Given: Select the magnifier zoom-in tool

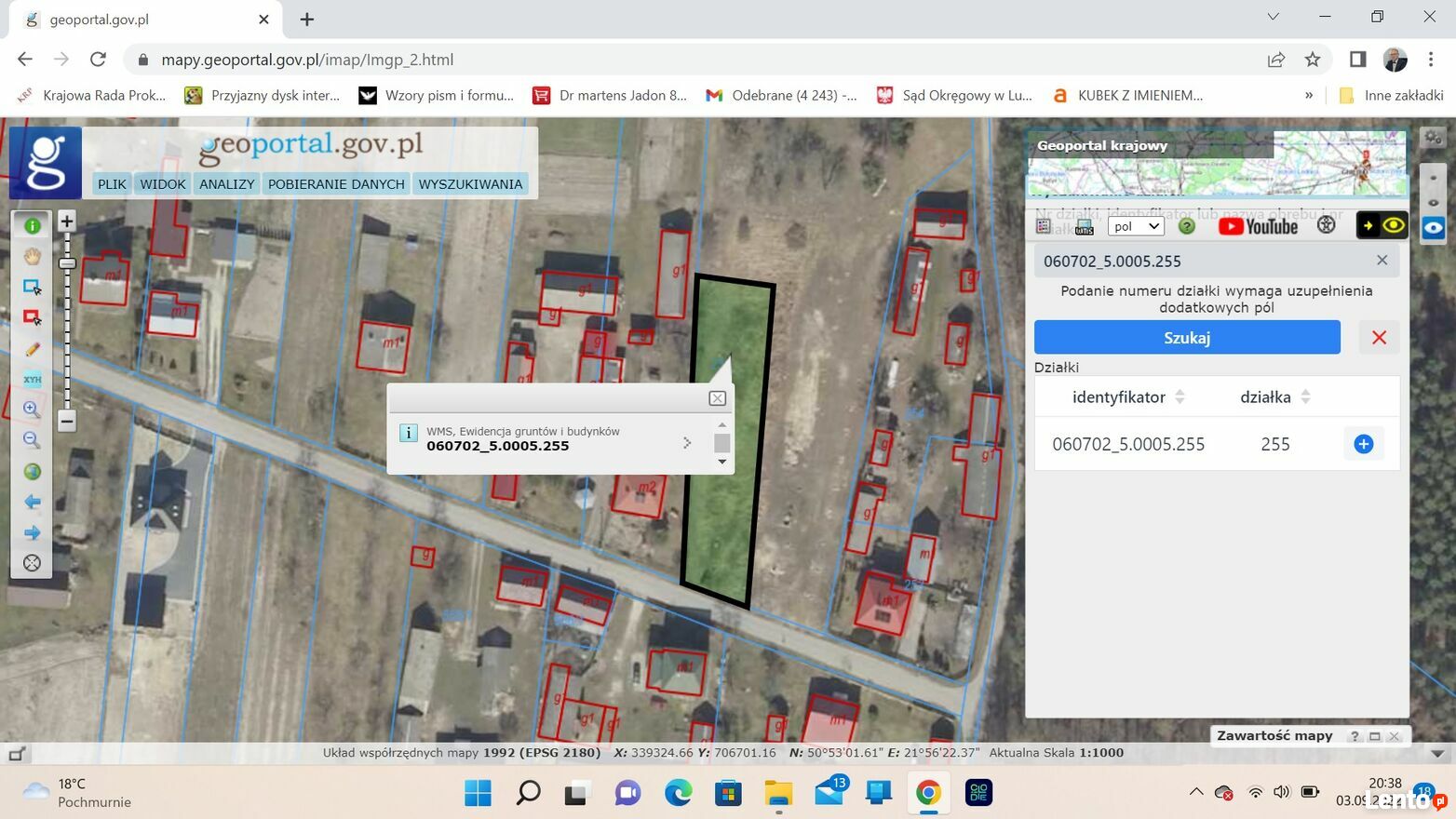Looking at the screenshot, I should coord(32,409).
